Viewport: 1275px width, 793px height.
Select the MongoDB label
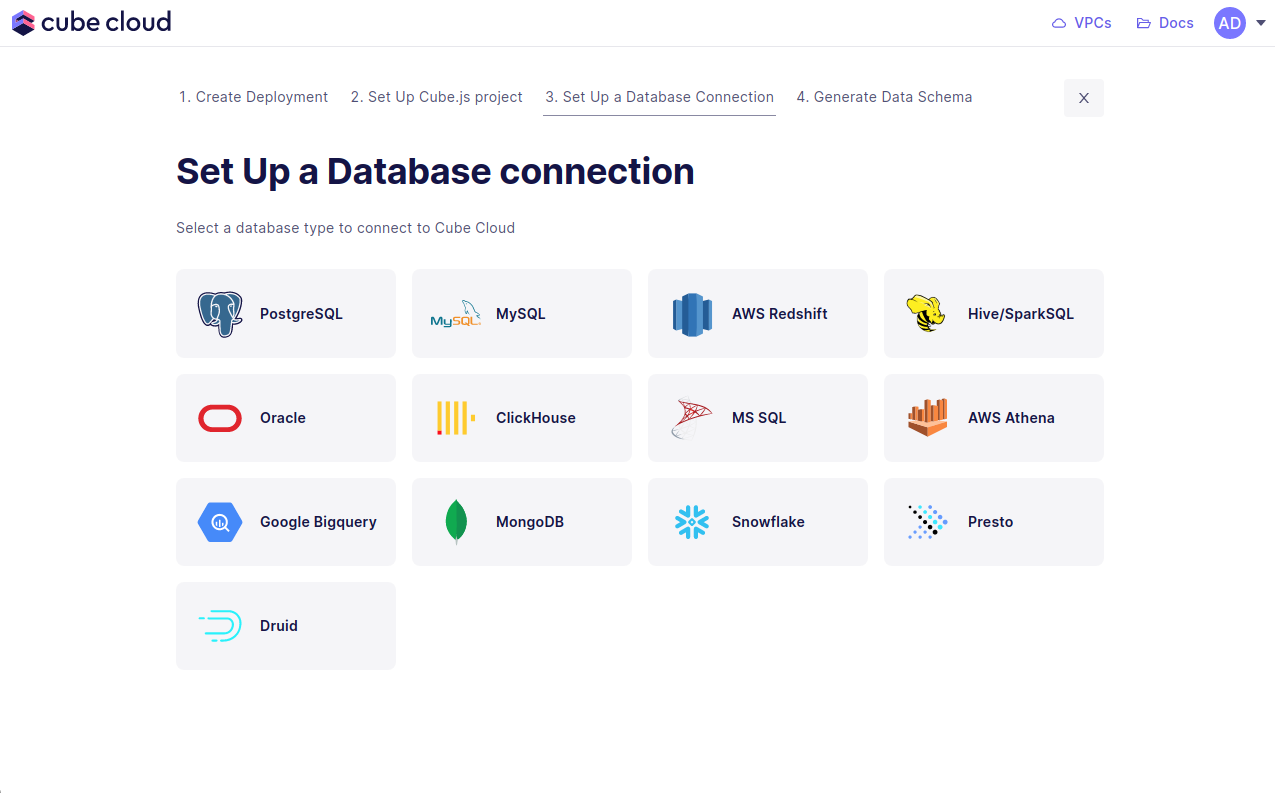[530, 522]
